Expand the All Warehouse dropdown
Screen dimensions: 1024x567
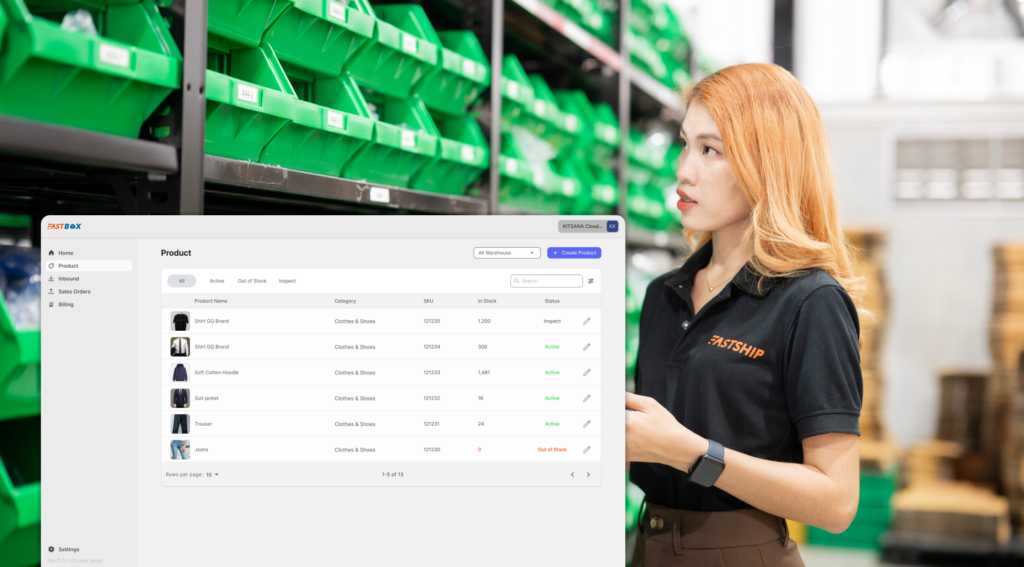507,253
